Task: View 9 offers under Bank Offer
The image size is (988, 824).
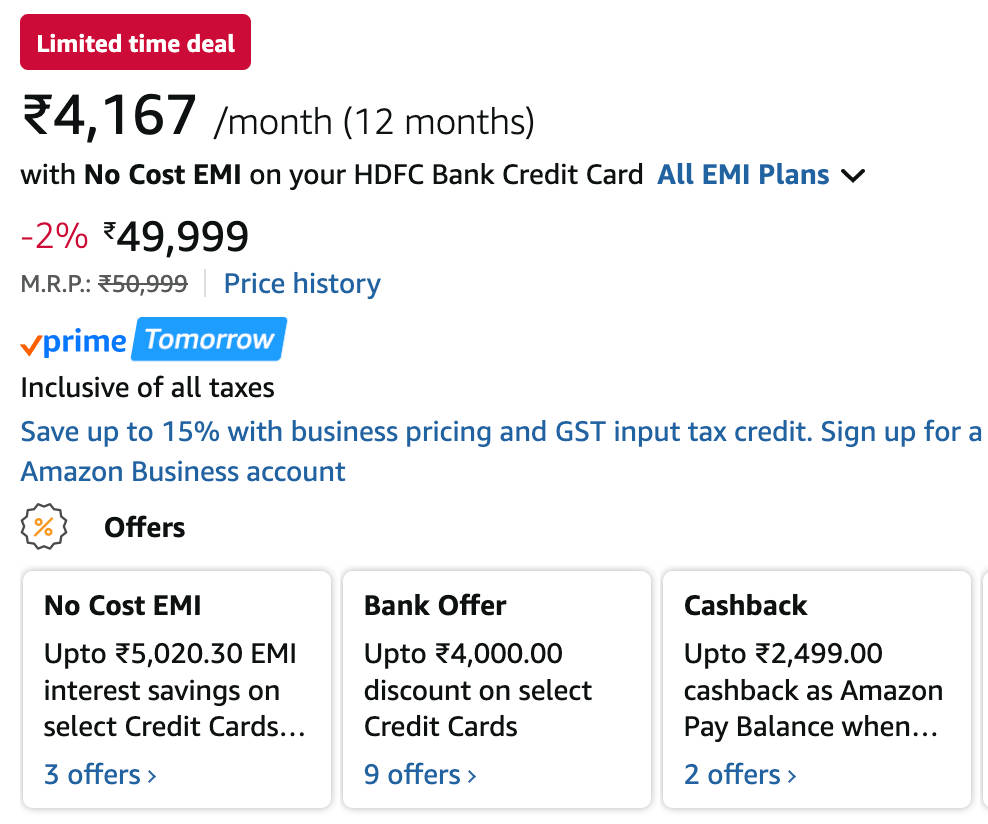Action: 420,775
